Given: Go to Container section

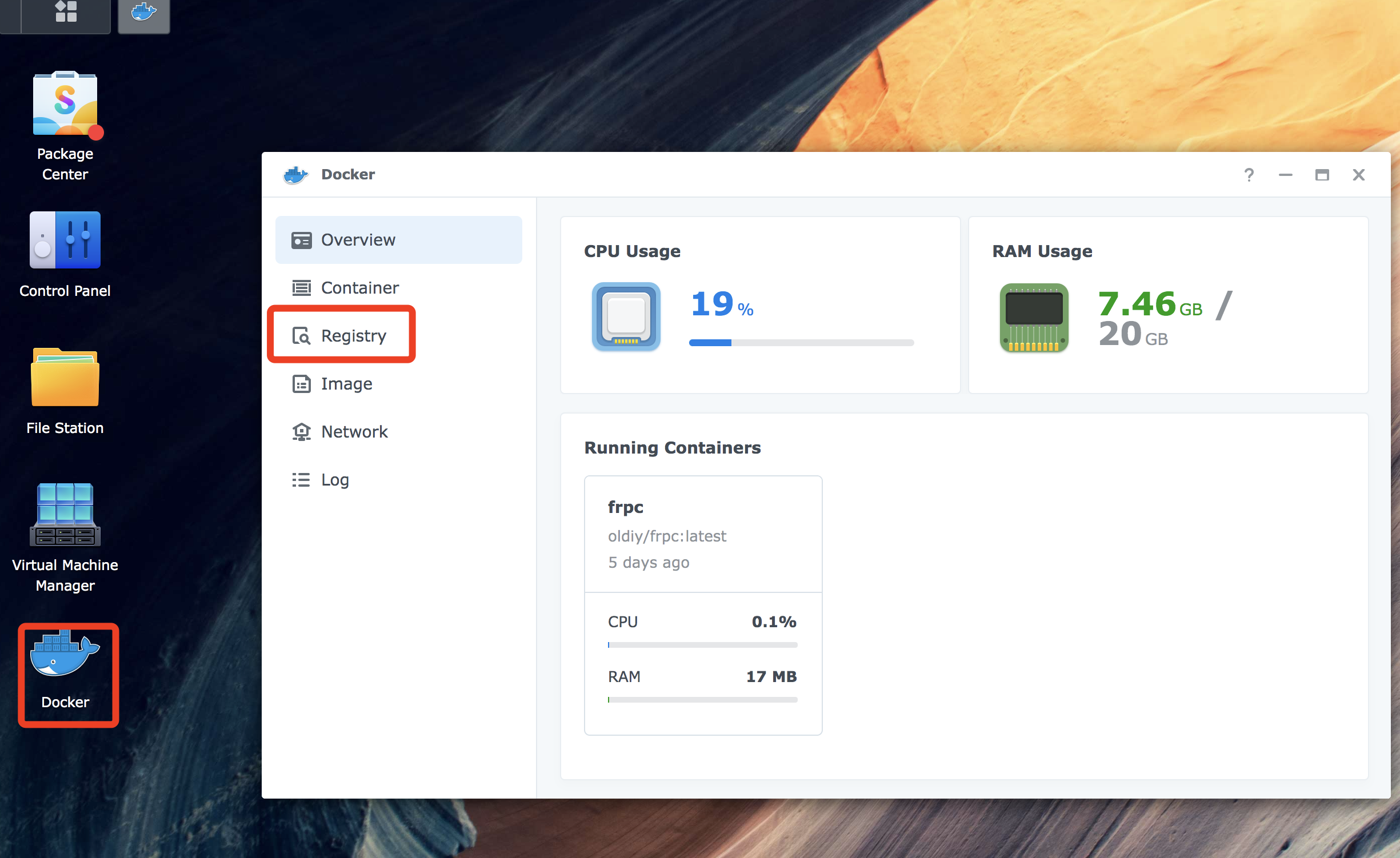Looking at the screenshot, I should pyautogui.click(x=398, y=288).
